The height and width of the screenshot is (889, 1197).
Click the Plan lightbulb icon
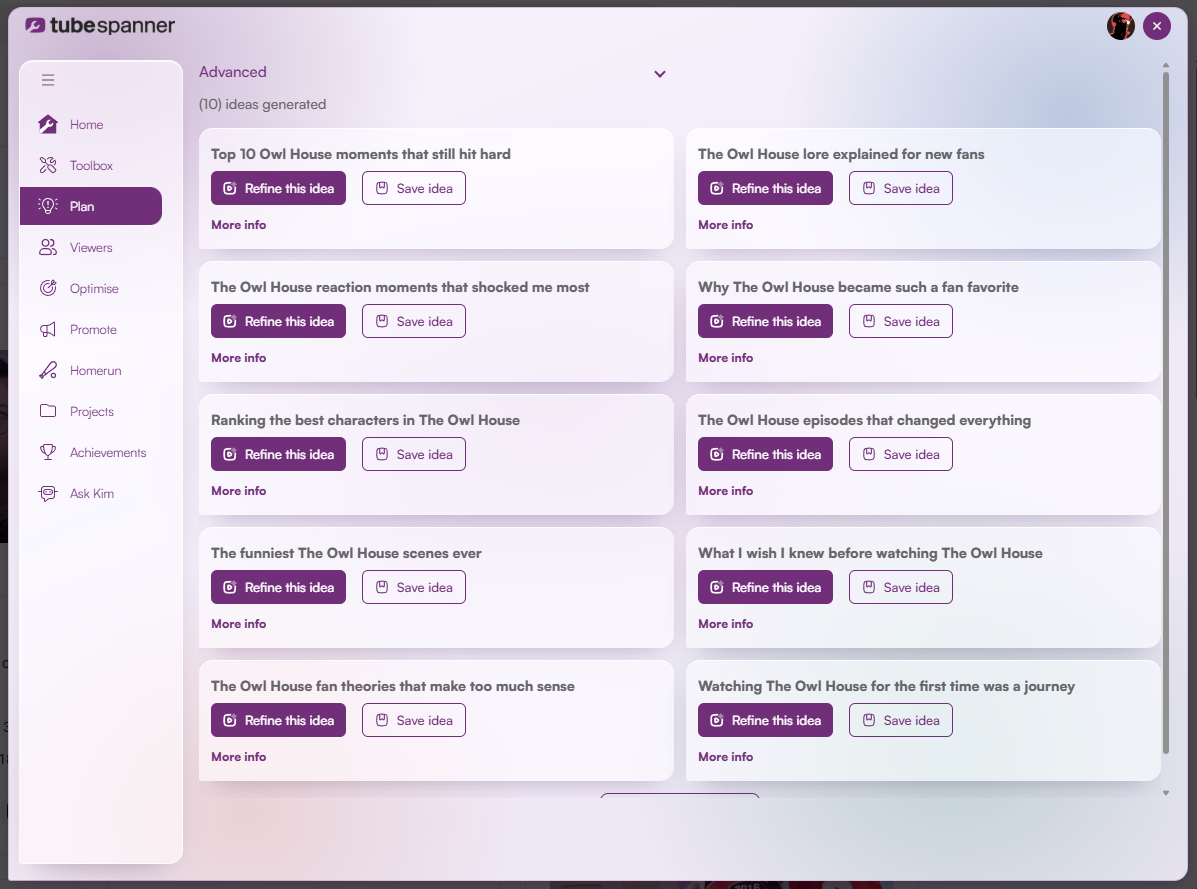click(x=48, y=206)
